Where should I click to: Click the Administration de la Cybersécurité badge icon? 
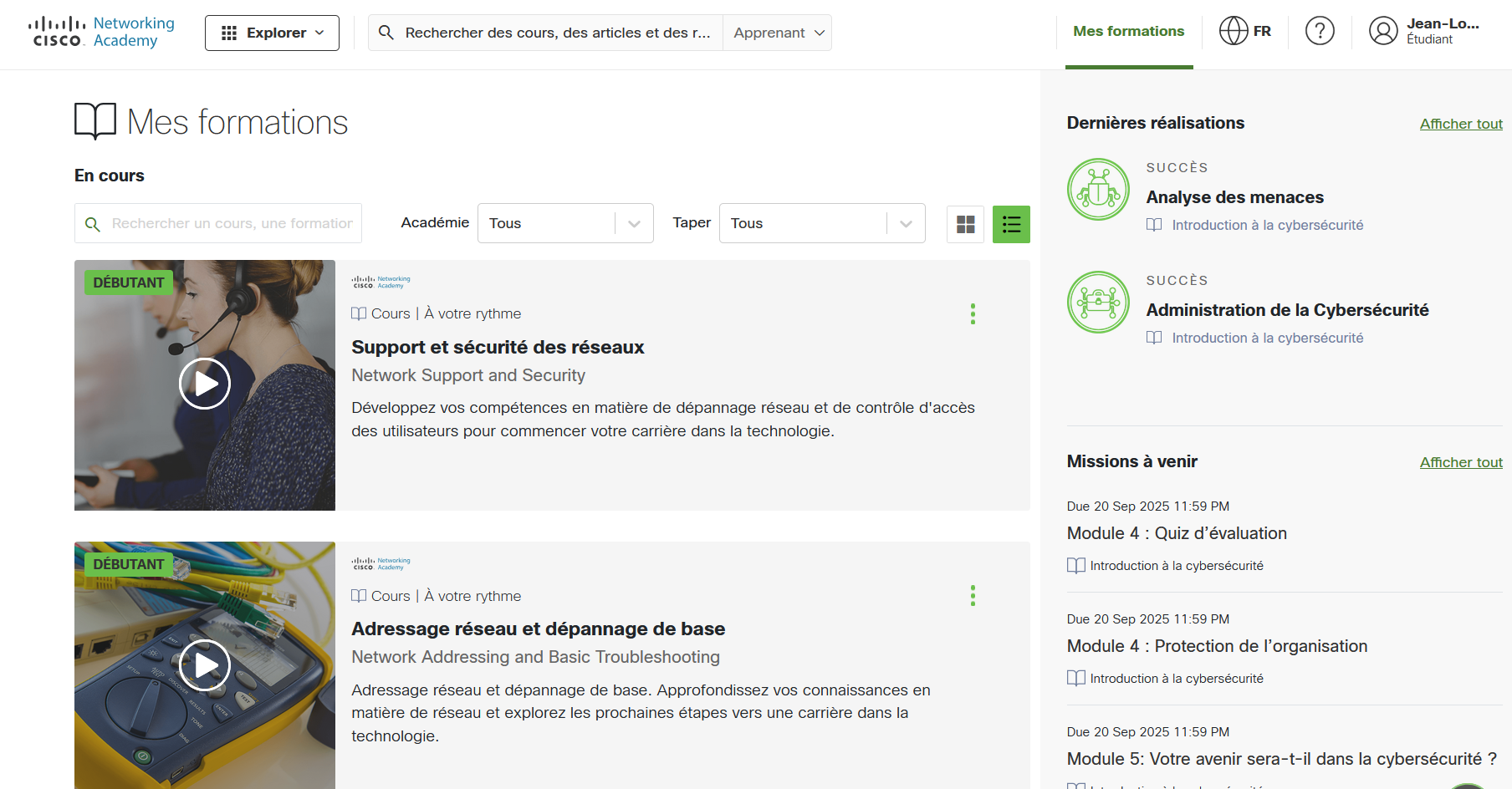pyautogui.click(x=1098, y=303)
